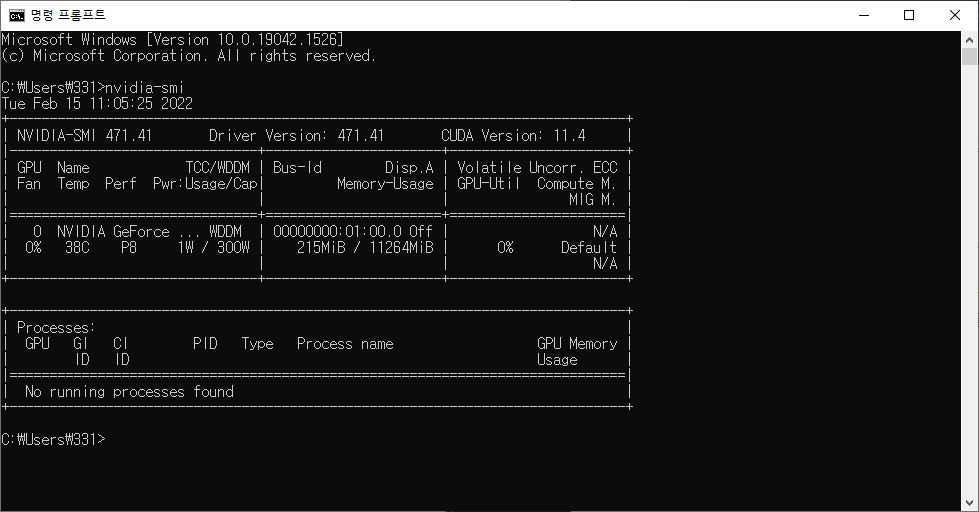Click the '38C' temperature value
The width and height of the screenshot is (979, 512).
(77, 248)
